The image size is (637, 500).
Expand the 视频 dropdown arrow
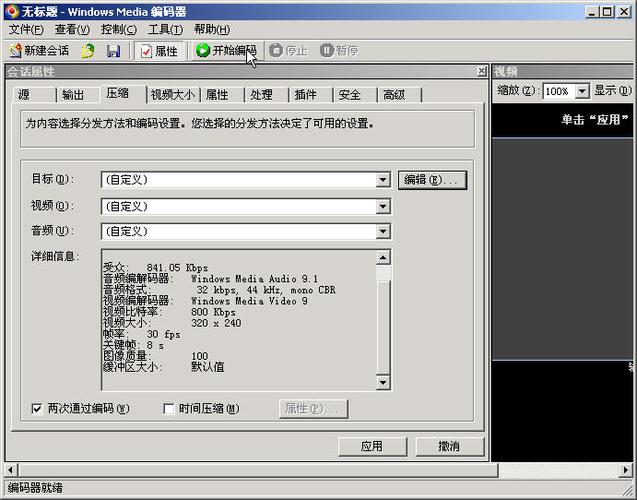click(383, 206)
